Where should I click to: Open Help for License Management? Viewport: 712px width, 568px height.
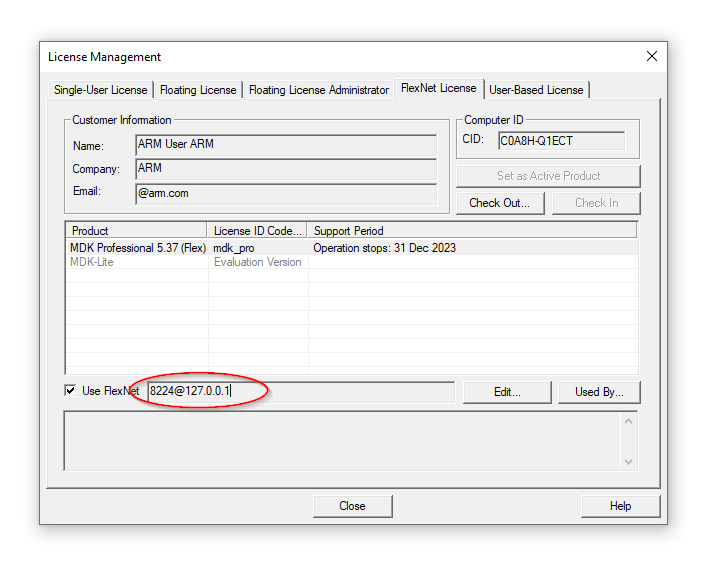(x=620, y=506)
